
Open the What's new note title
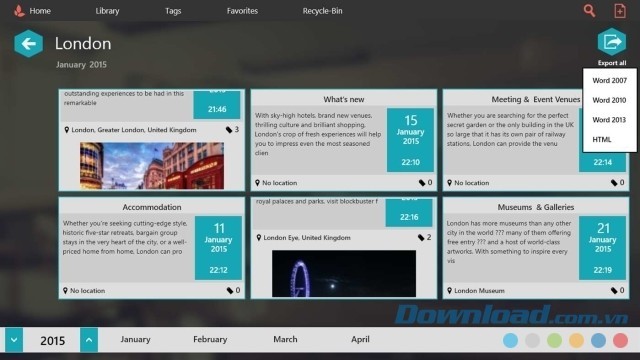coord(344,100)
